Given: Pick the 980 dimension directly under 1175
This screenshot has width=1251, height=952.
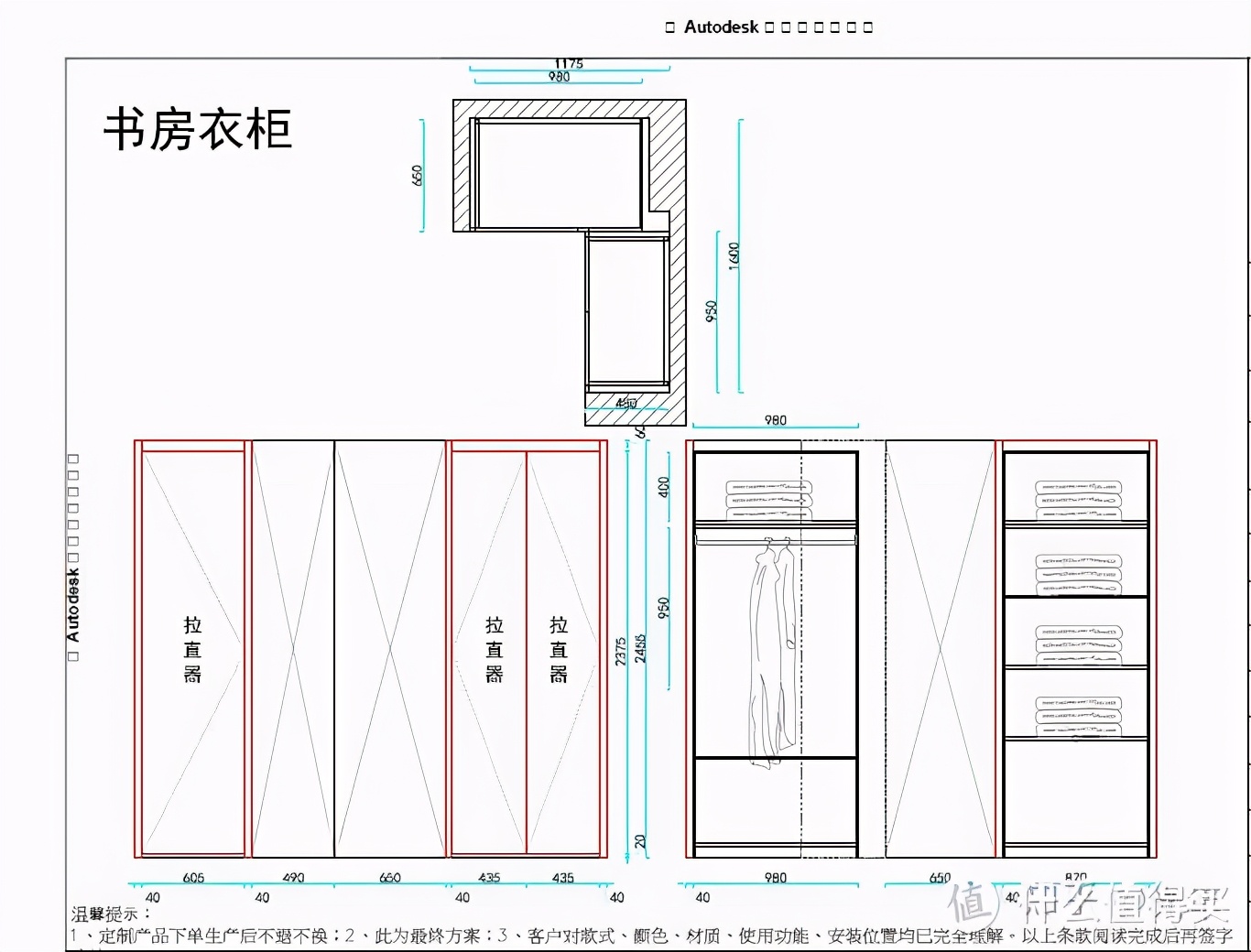Looking at the screenshot, I should pos(559,77).
